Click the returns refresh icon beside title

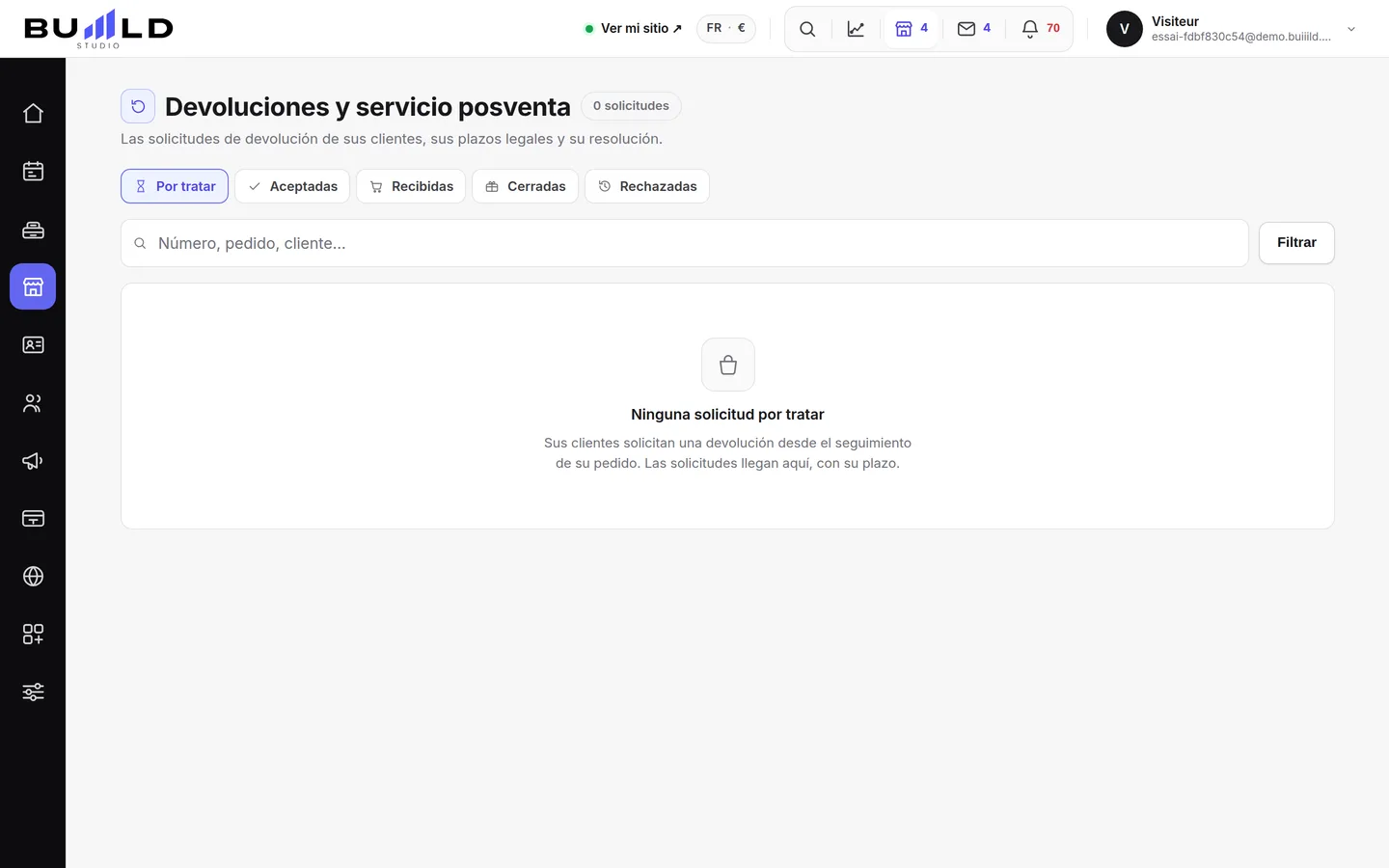point(138,106)
